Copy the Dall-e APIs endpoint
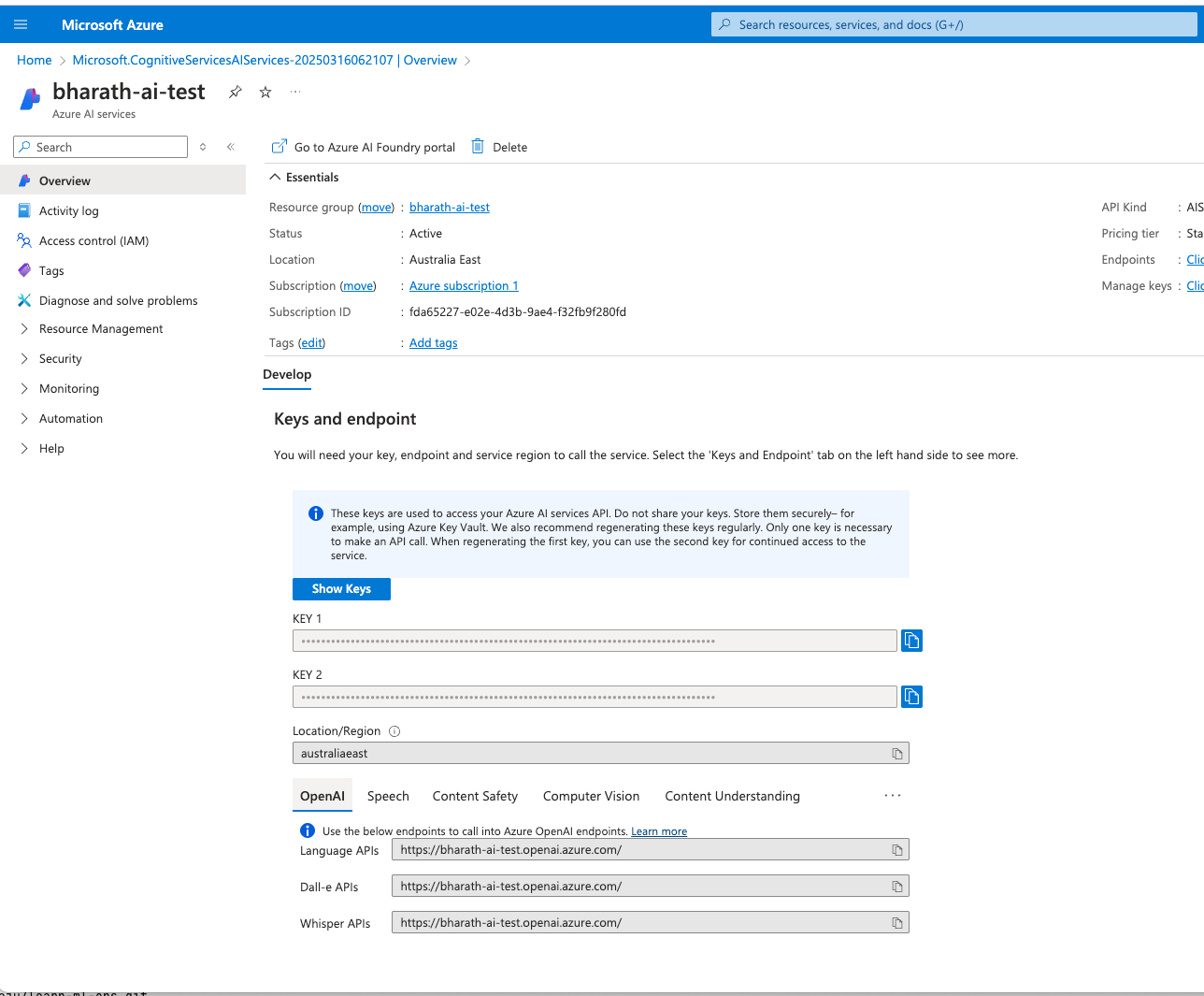This screenshot has height=996, width=1204. coord(897,887)
